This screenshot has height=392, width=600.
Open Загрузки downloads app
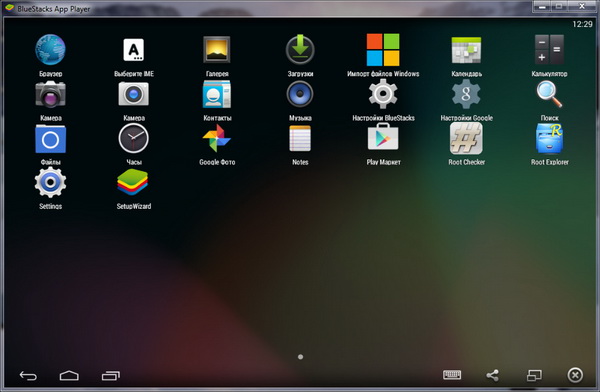300,50
